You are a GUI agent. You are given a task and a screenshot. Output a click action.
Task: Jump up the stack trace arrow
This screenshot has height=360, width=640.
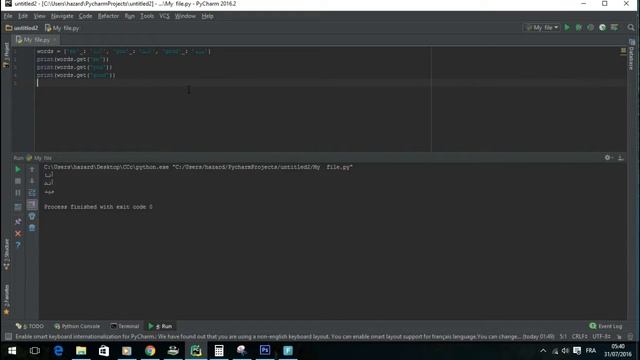tap(32, 169)
